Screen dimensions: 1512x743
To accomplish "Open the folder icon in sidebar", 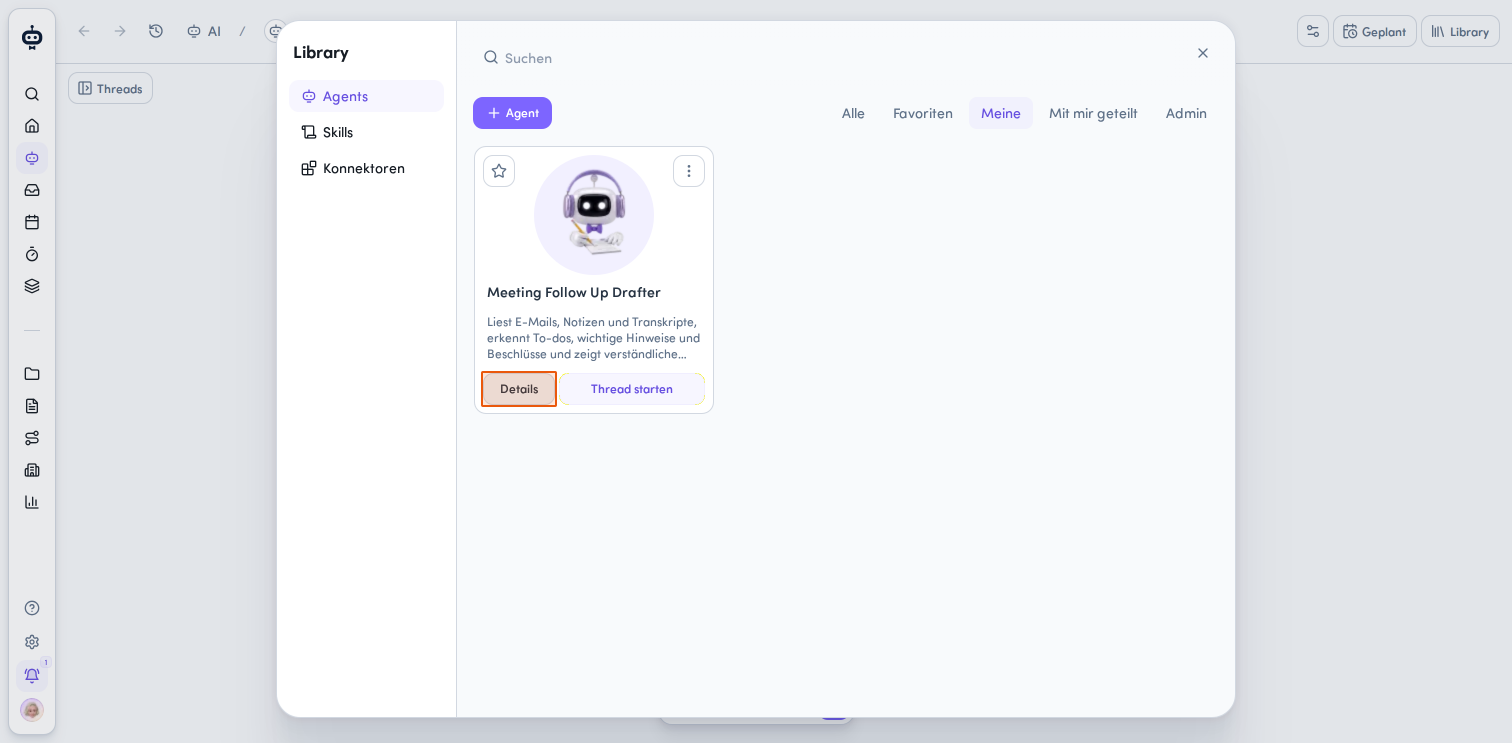I will (x=32, y=374).
